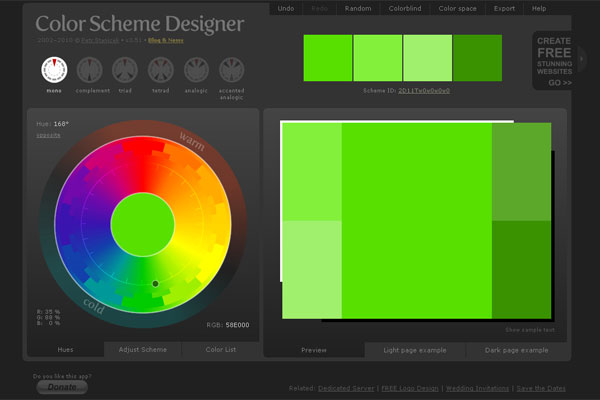The height and width of the screenshot is (400, 600).
Task: Show the Light page example tab
Action: coord(416,350)
